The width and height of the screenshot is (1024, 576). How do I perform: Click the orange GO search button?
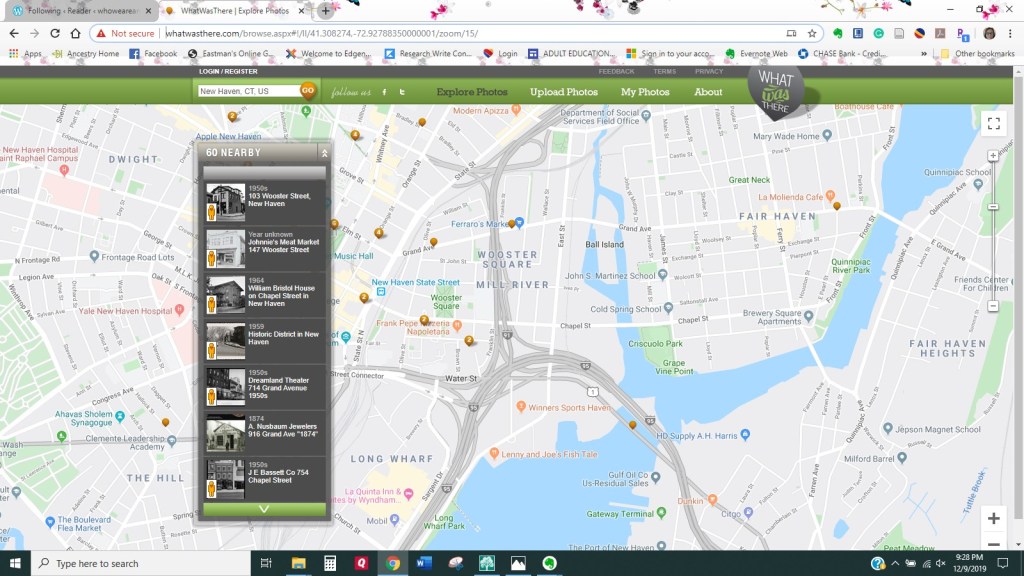308,91
